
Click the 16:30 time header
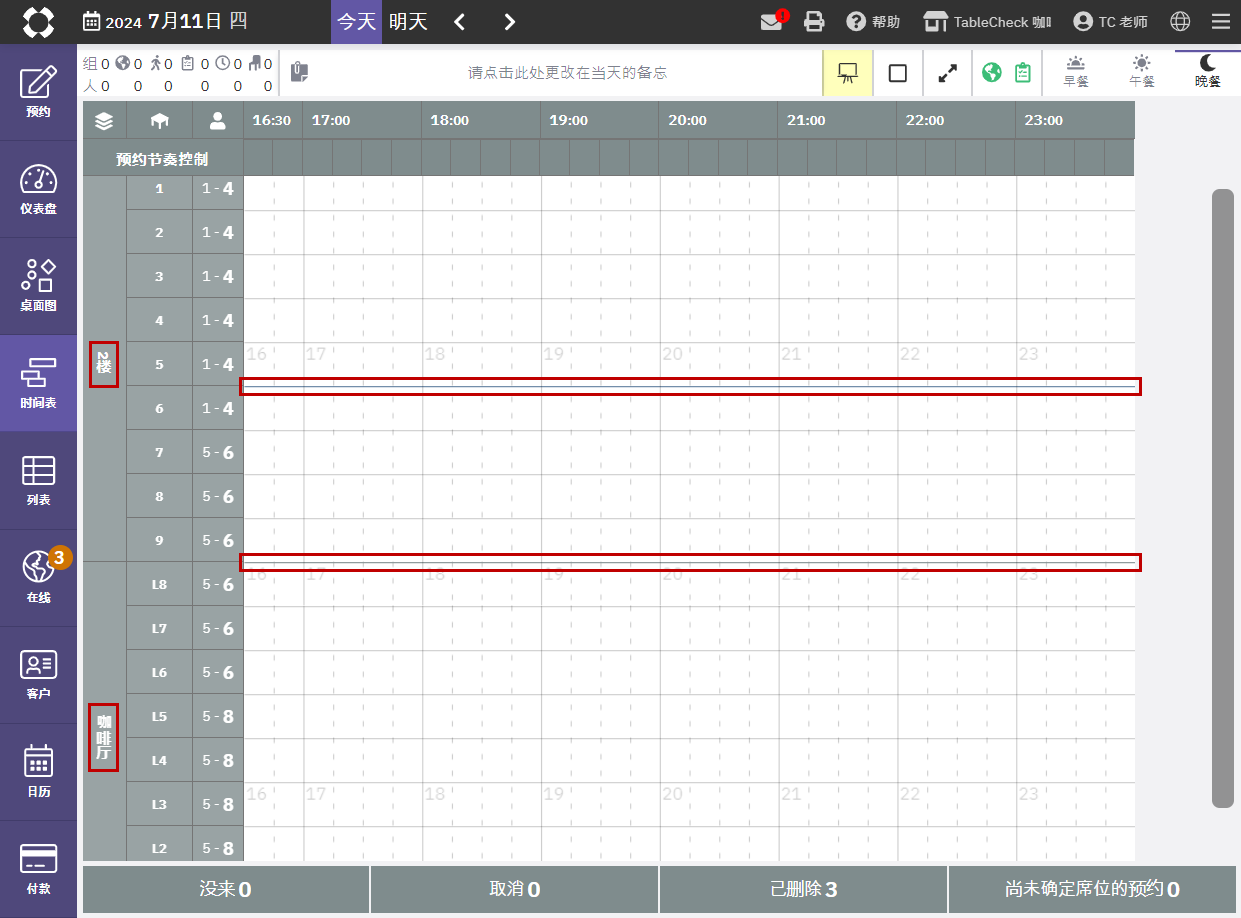pyautogui.click(x=272, y=120)
